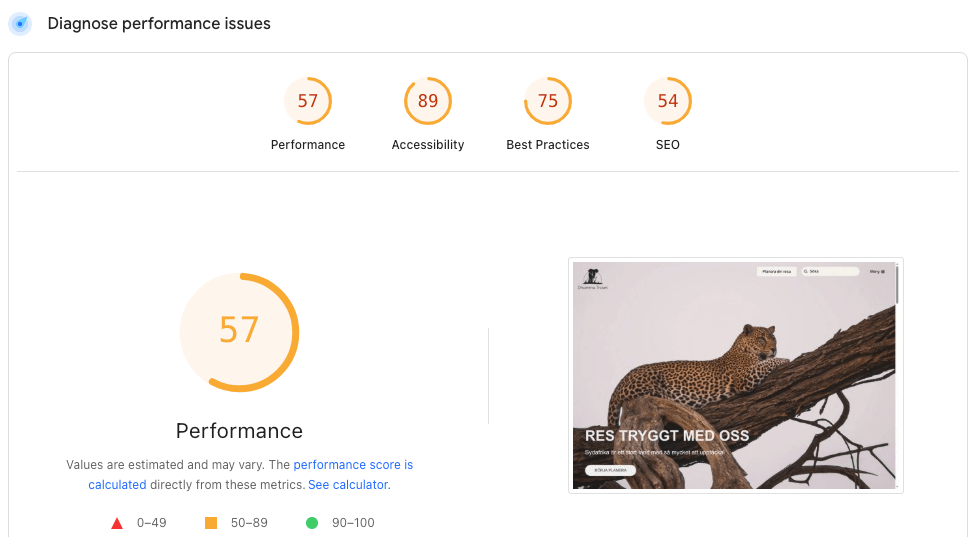Viewport: 976px width, 537px height.
Task: Open the Meny hamburger in the screenshot preview
Action: pyautogui.click(x=877, y=271)
